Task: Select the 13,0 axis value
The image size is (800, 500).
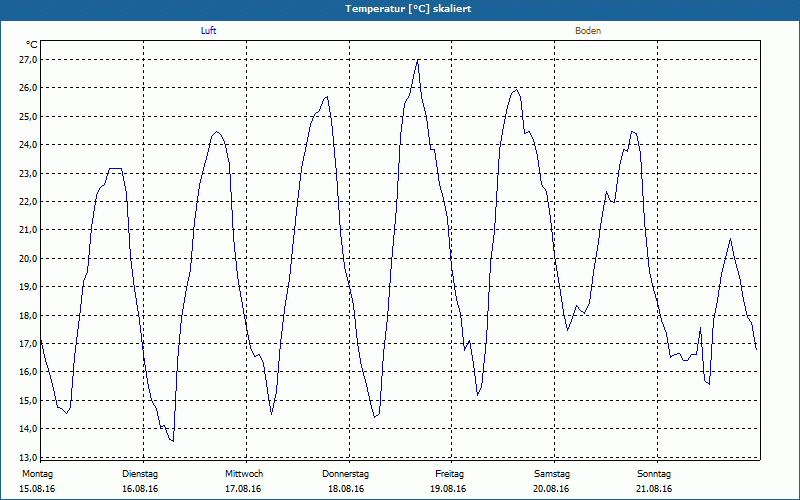Action: [x=29, y=457]
